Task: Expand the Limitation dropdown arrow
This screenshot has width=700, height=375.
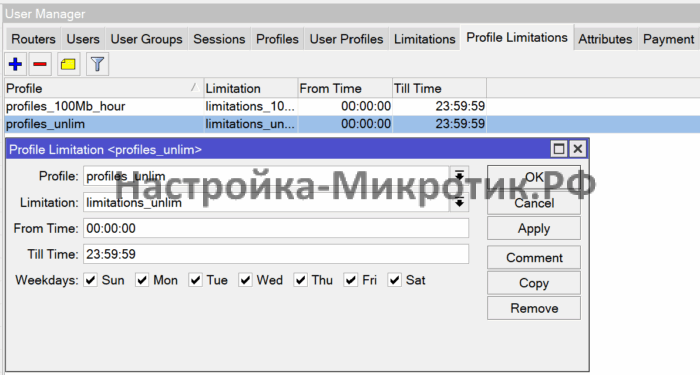Action: coord(459,203)
